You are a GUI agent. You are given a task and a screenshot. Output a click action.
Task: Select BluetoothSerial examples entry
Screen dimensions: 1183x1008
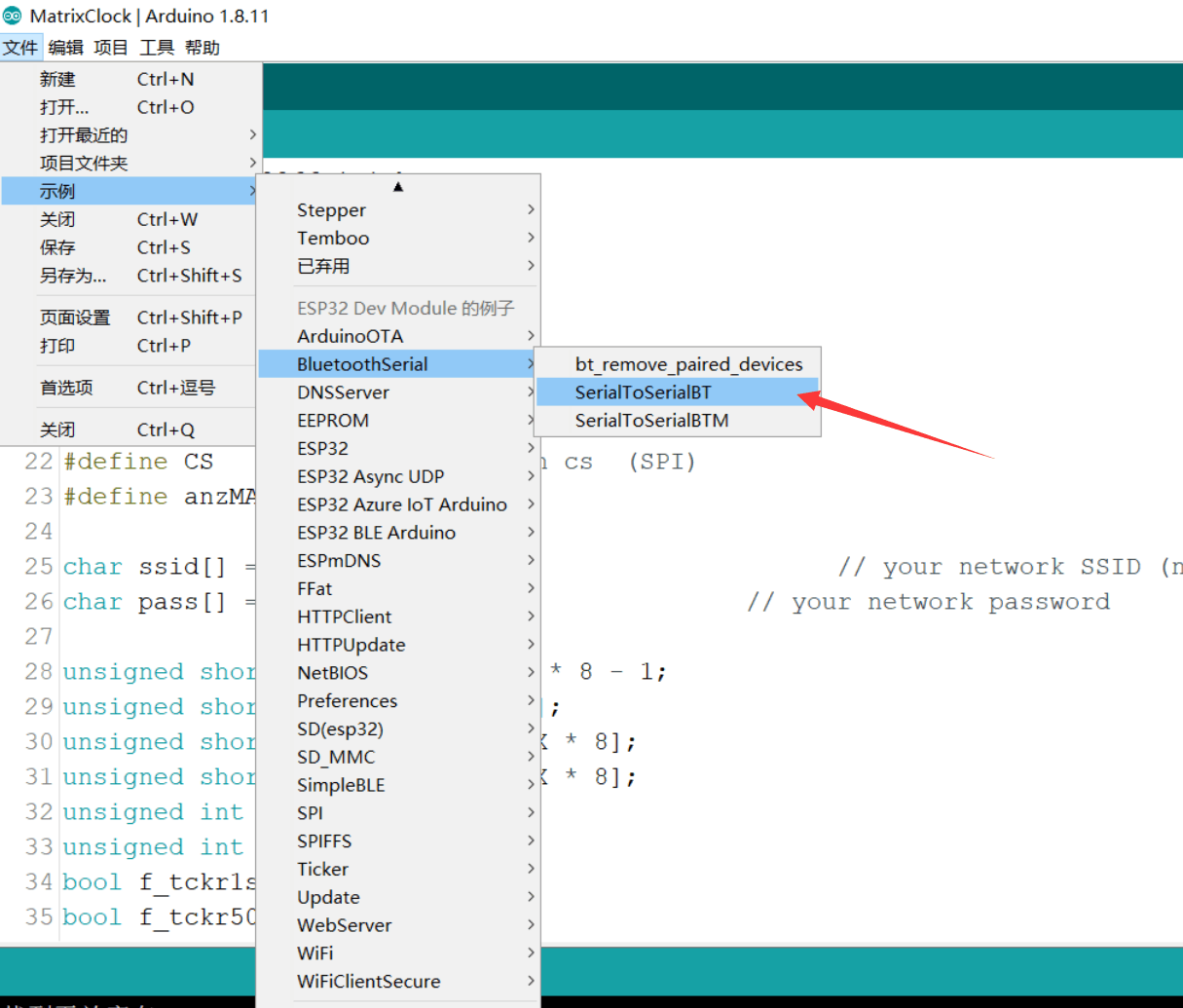[x=398, y=364]
